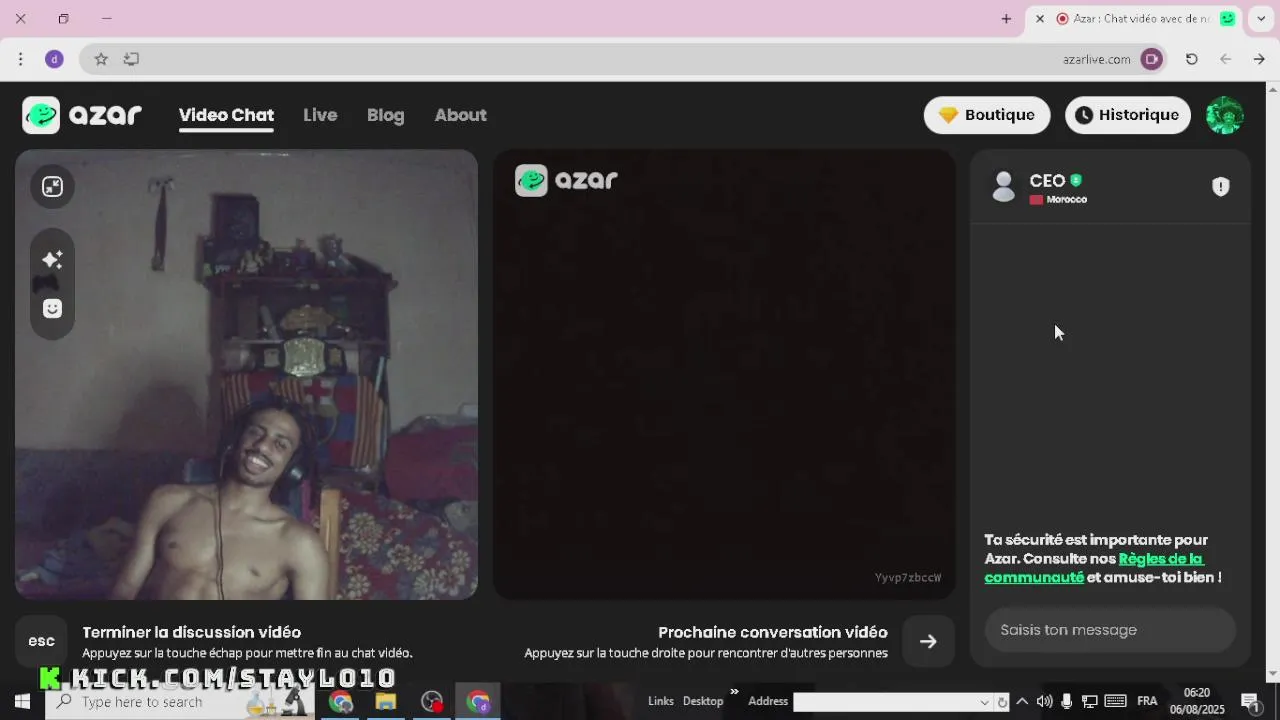
Task: Open the user avatar menu in the header
Action: tap(1224, 115)
